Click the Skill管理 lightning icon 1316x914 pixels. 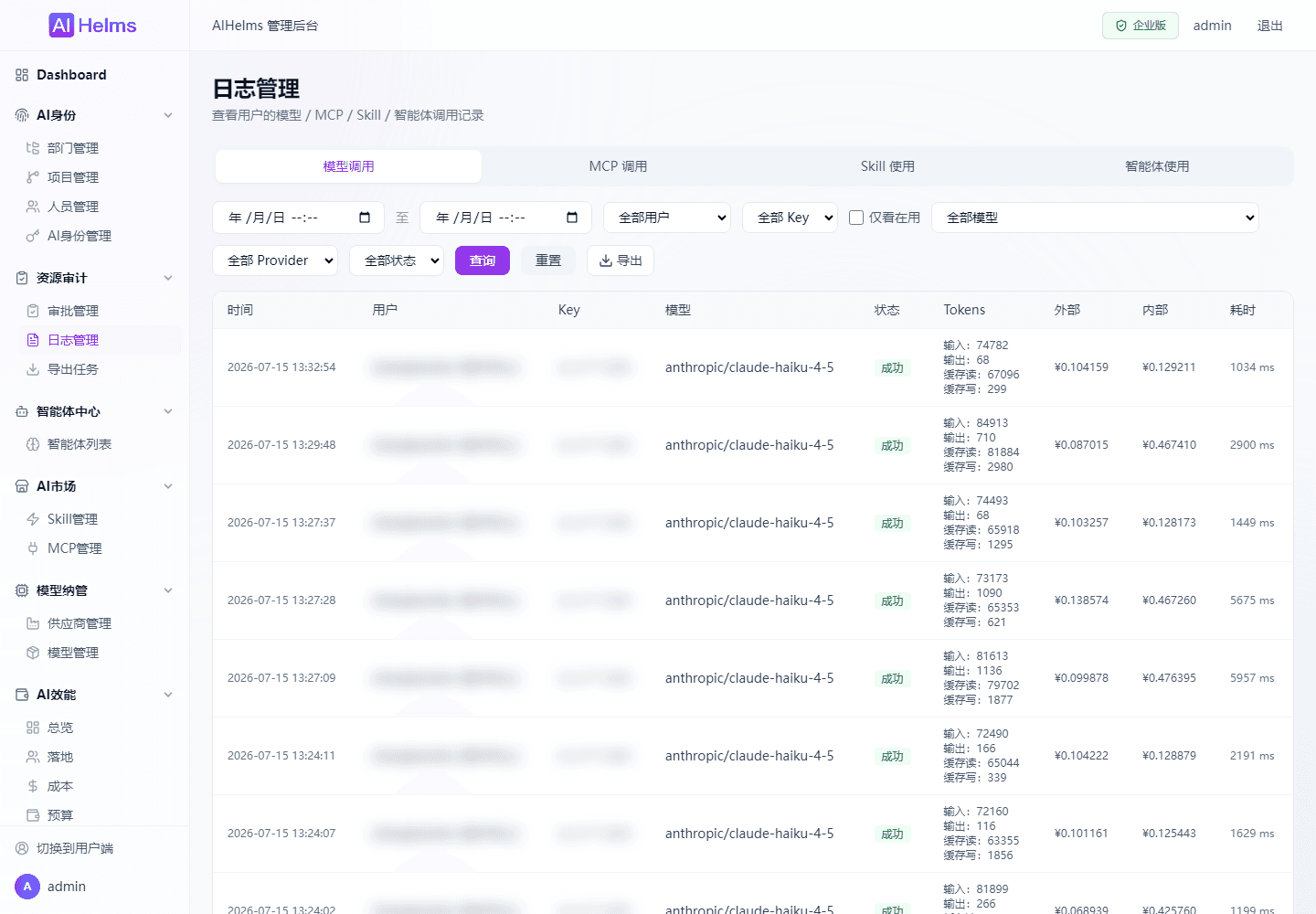(x=33, y=519)
